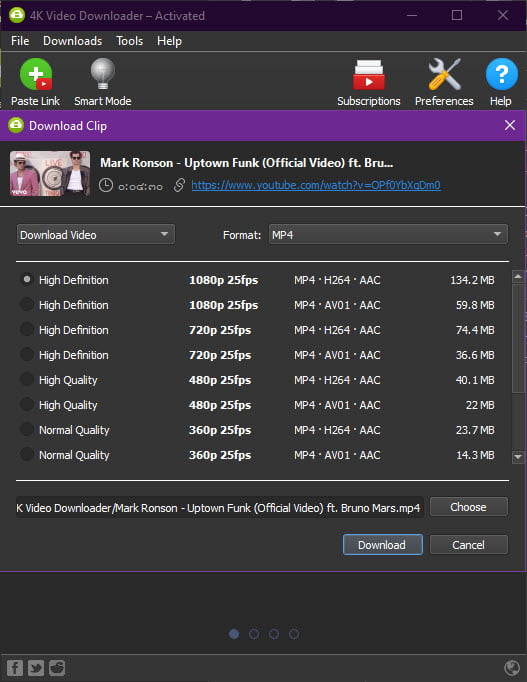Select 1080p H264 134.2 MB option
Viewport: 527px width, 682px height.
pos(27,279)
